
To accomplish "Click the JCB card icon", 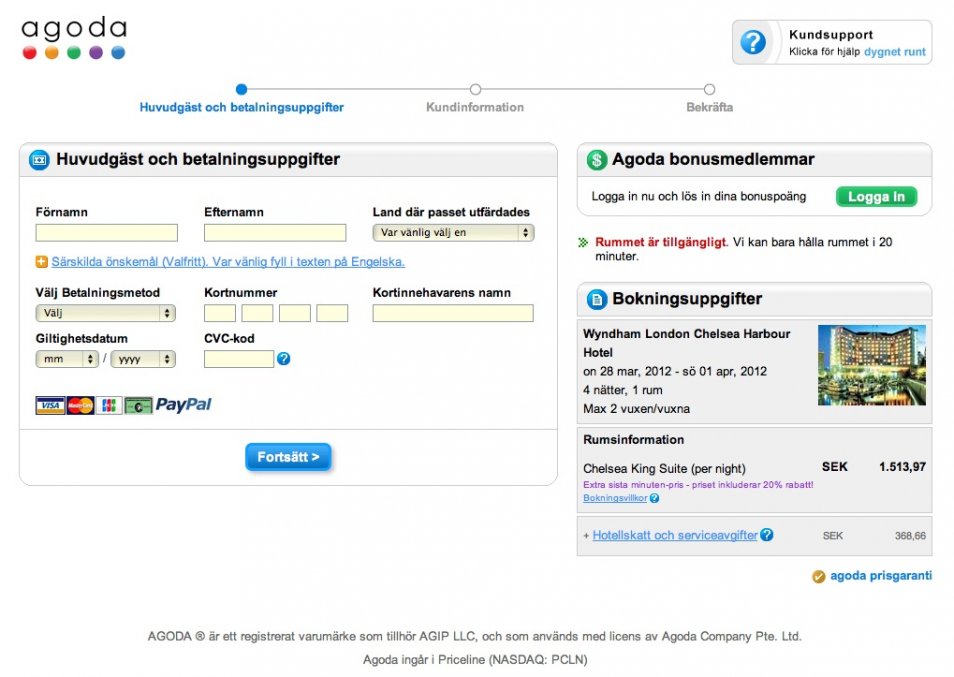I will tap(109, 405).
